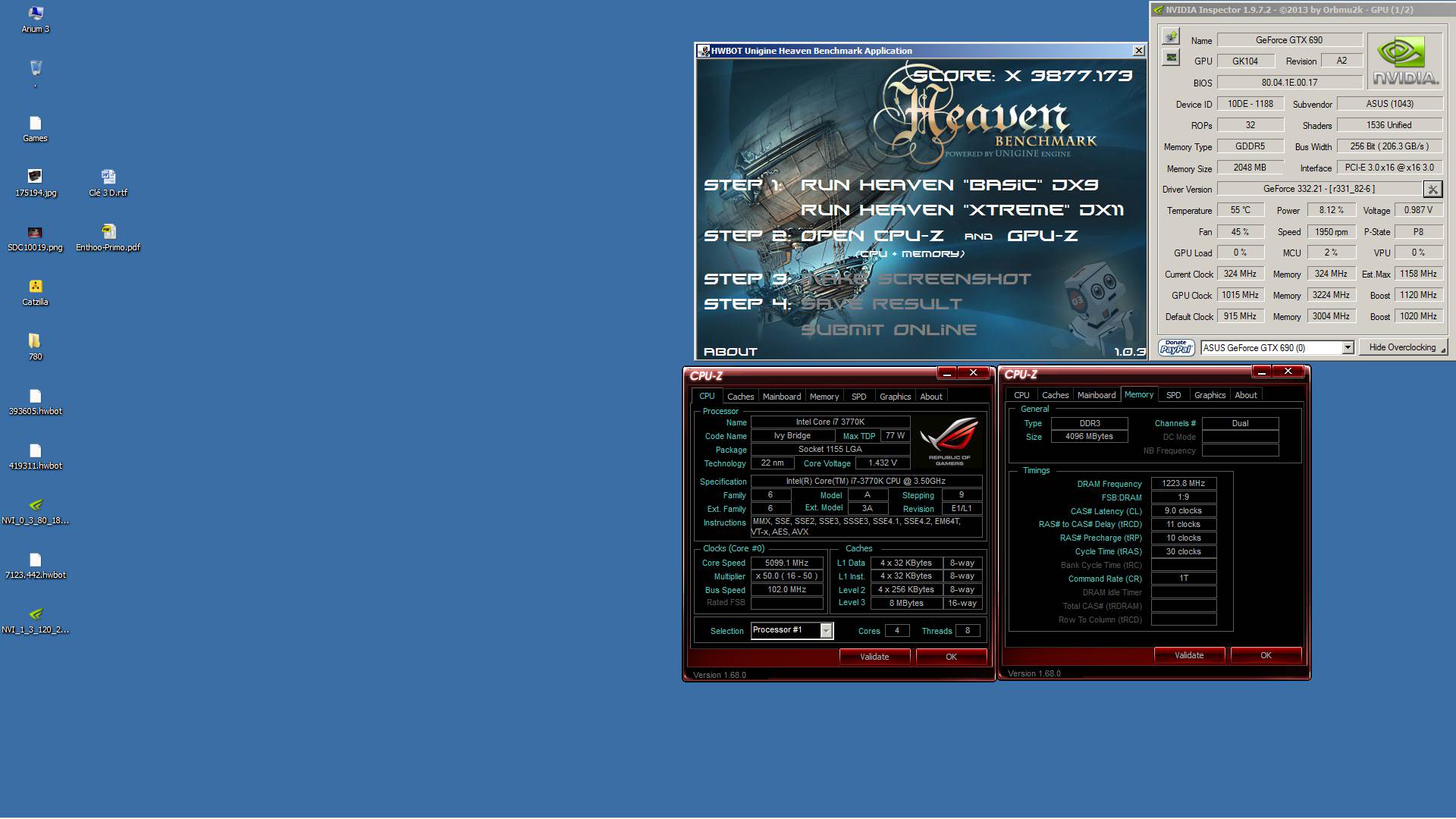Launch the Catzilla desktop shortcut

click(35, 293)
